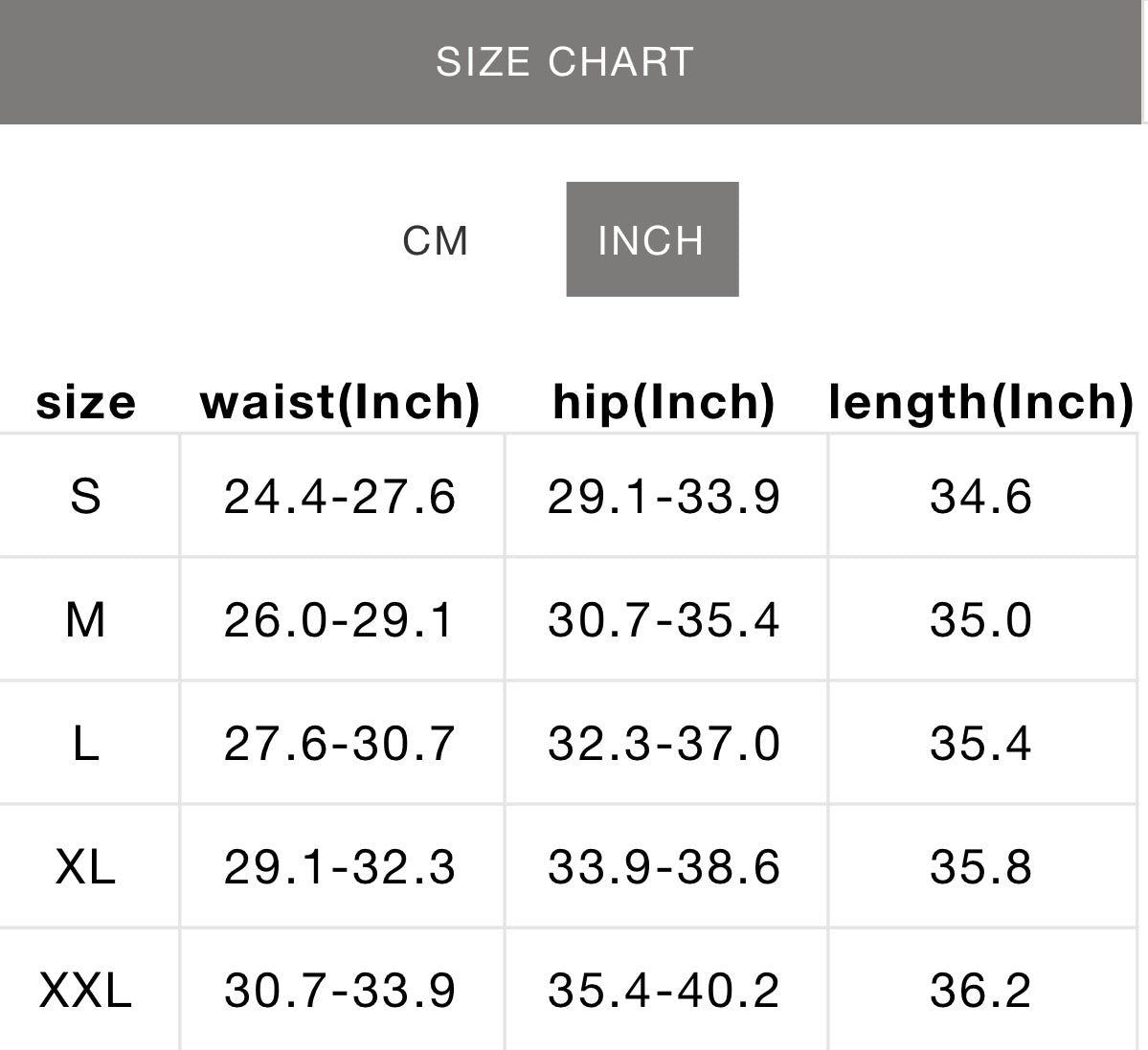Screen dimensions: 1148x1050
Task: Select the XXL size row label
Action: click(x=86, y=991)
